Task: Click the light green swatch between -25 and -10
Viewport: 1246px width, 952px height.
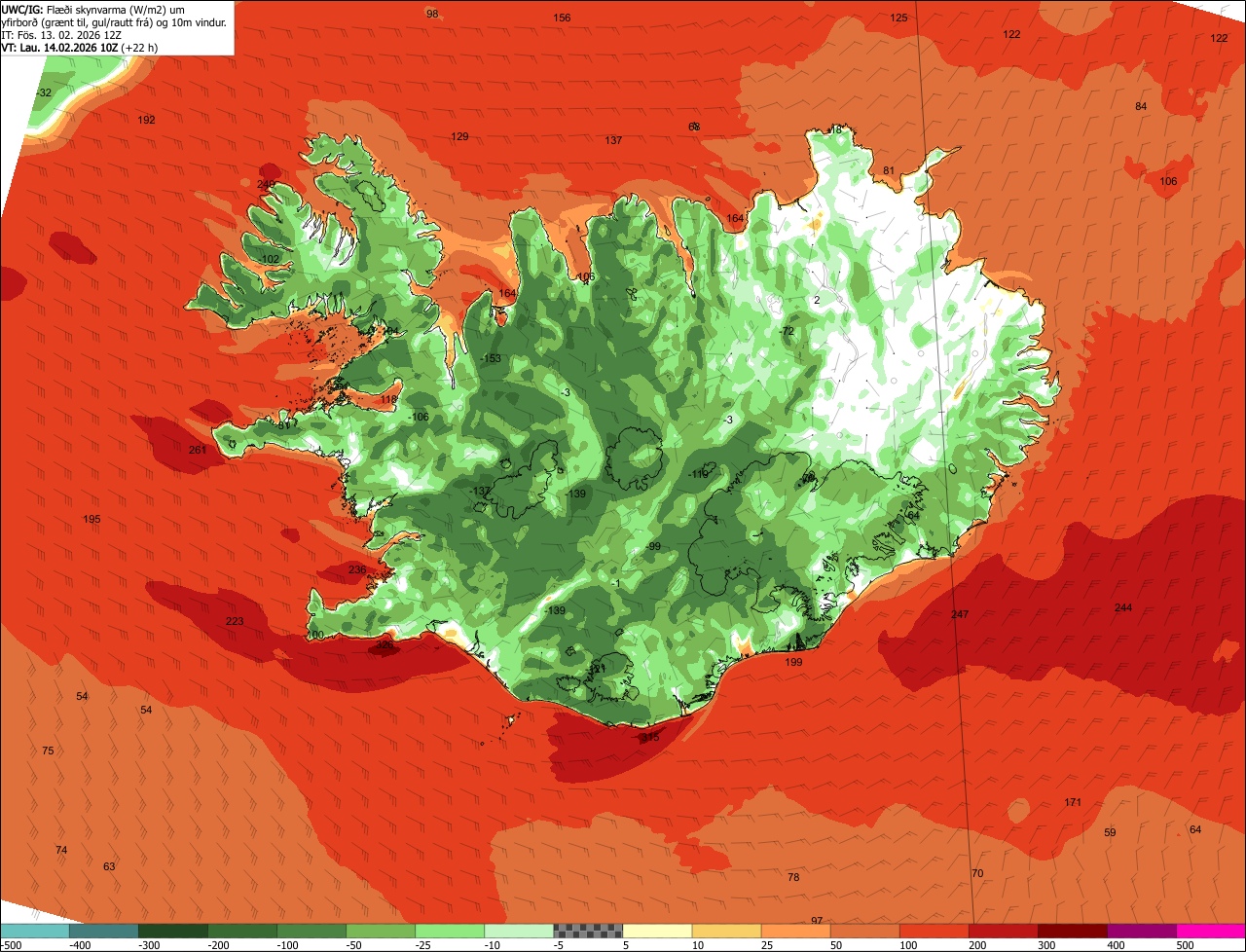Action: point(450,931)
